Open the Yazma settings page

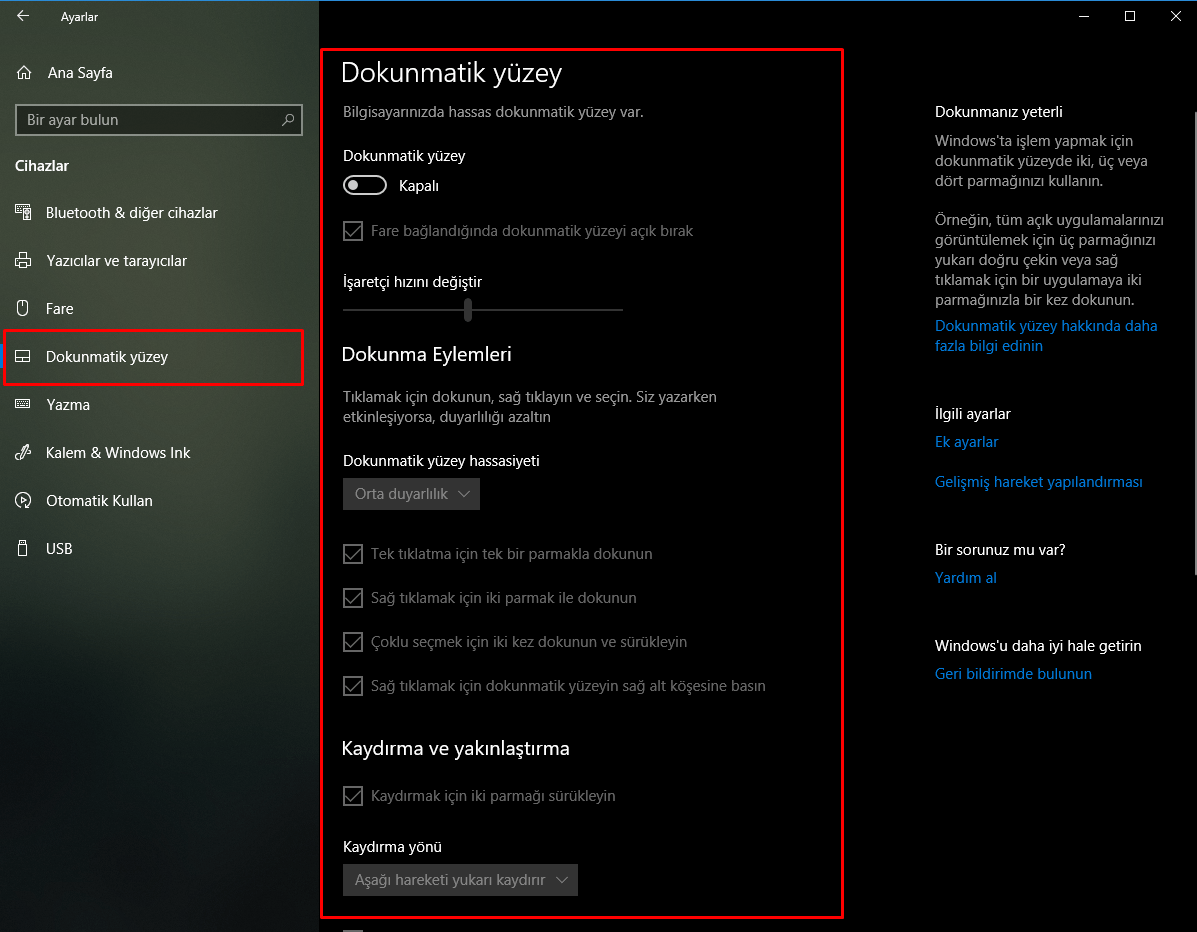click(x=159, y=405)
